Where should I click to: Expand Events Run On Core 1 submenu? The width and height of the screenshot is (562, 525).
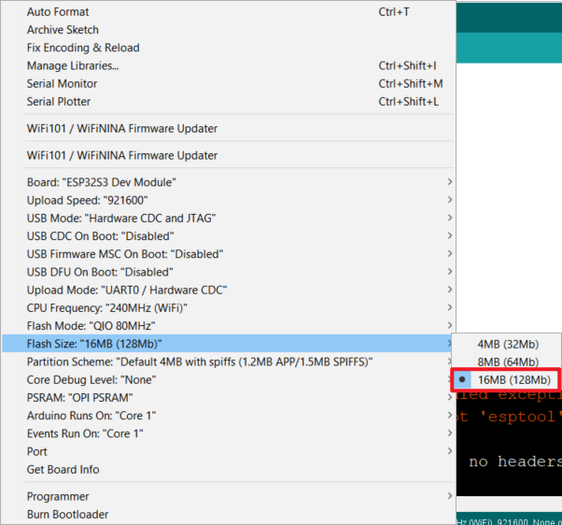pos(229,433)
